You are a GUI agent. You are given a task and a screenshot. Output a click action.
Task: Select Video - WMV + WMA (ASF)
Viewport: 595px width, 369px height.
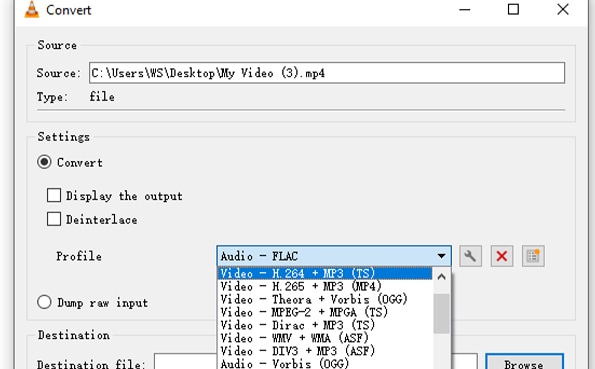coord(325,338)
